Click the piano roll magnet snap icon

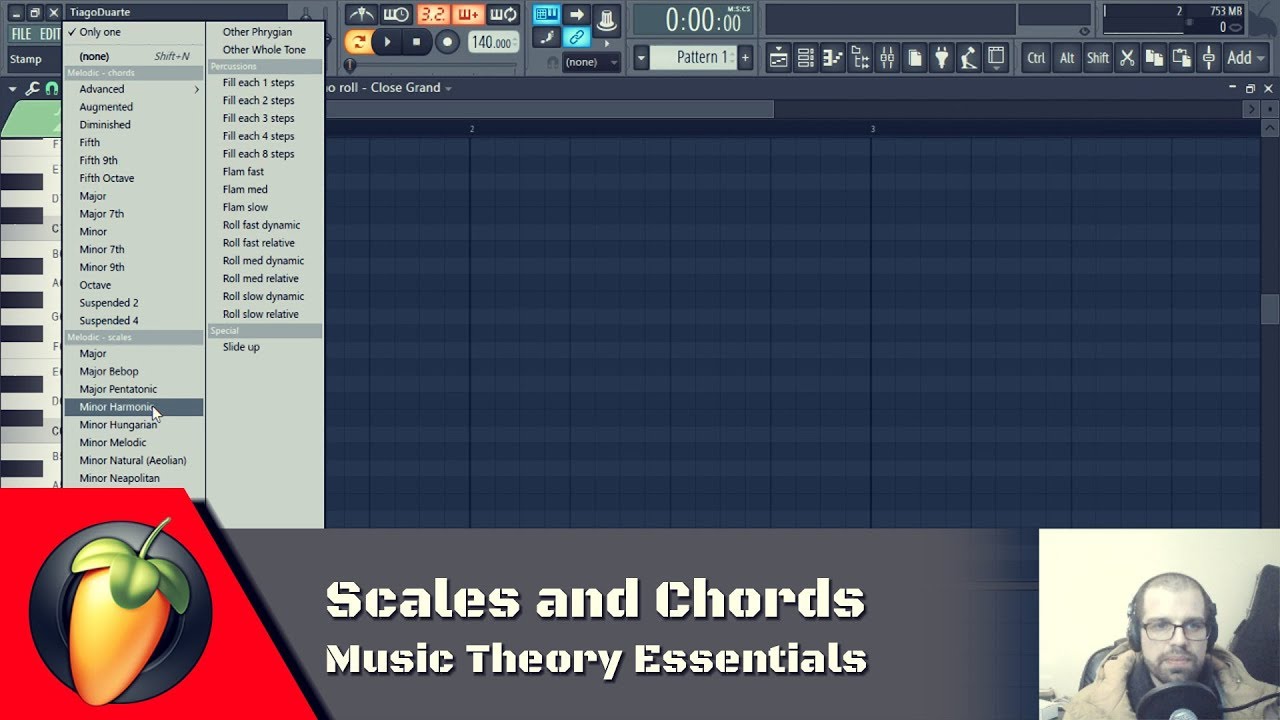pos(51,88)
